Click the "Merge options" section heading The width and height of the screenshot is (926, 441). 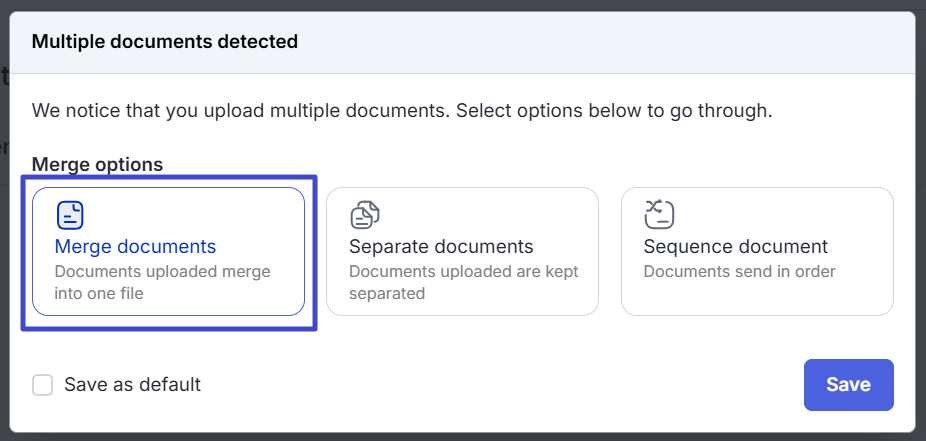(97, 164)
